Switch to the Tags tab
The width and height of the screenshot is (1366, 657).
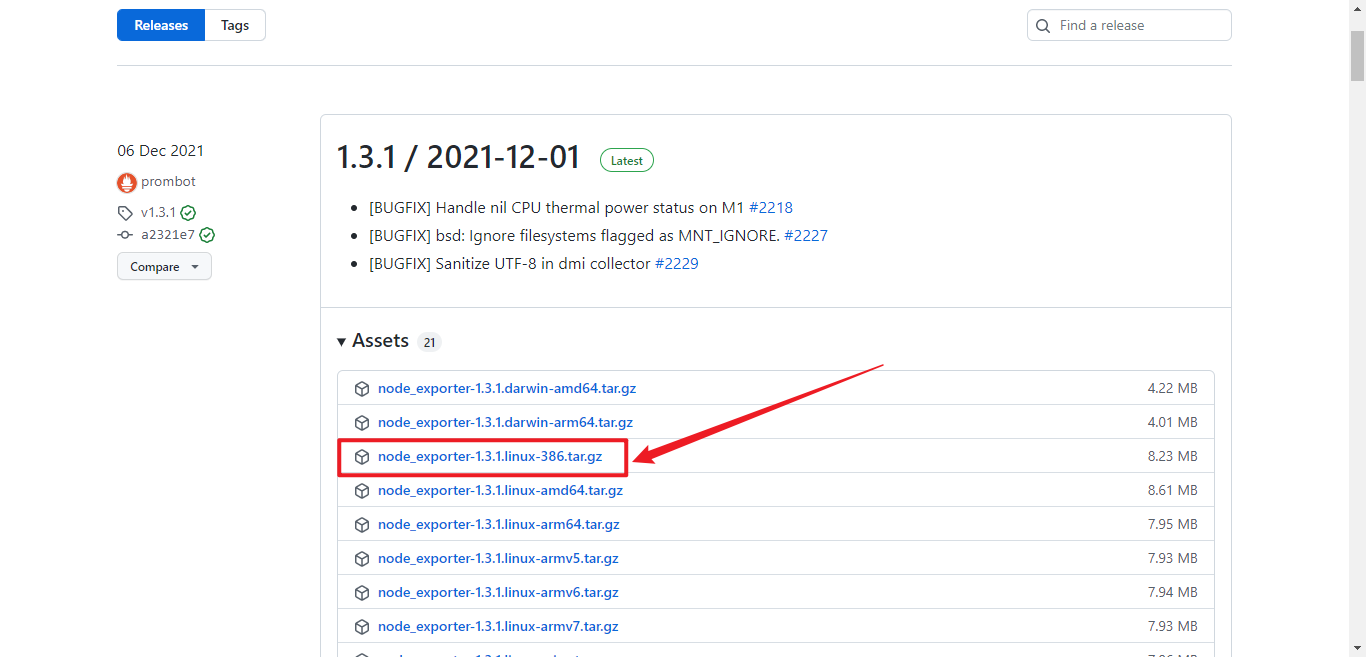pyautogui.click(x=235, y=25)
